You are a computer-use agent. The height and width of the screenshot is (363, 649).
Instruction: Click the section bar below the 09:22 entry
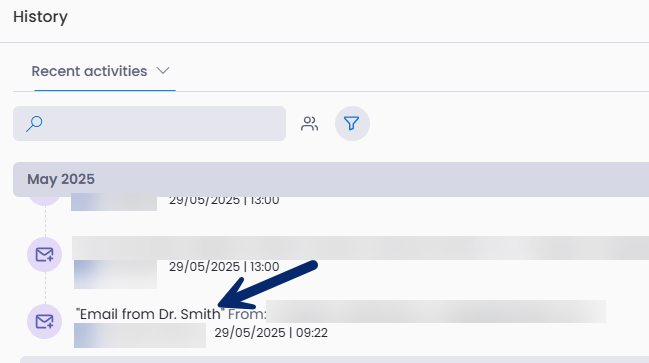[334, 360]
